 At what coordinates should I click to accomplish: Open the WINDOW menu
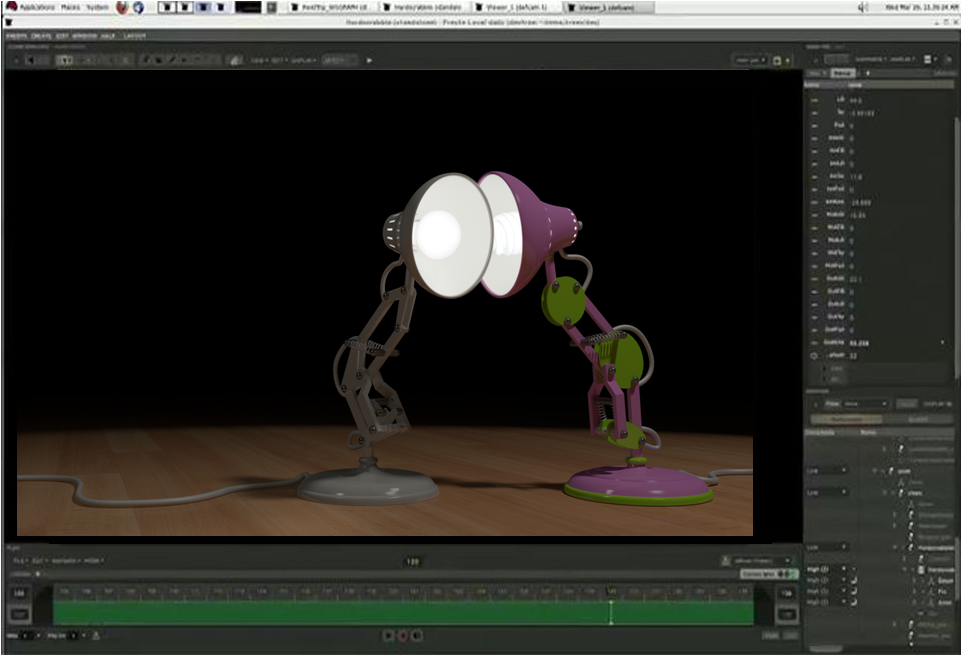click(x=85, y=36)
